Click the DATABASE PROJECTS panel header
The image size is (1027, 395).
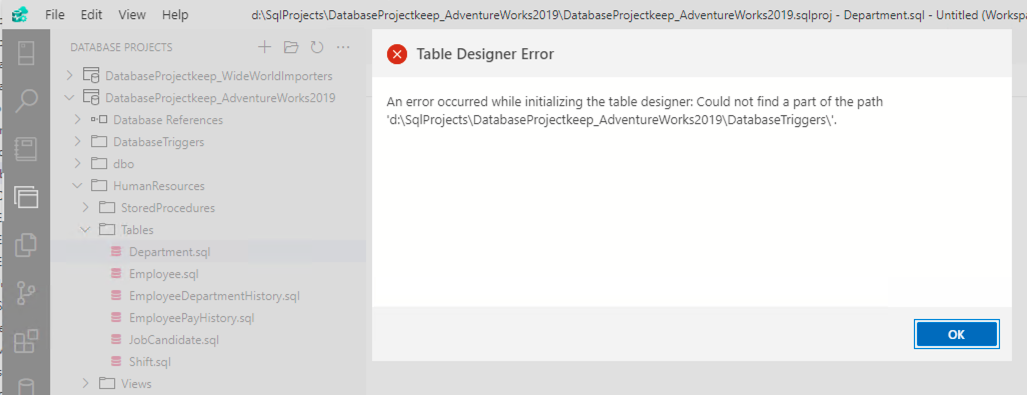[x=121, y=47]
